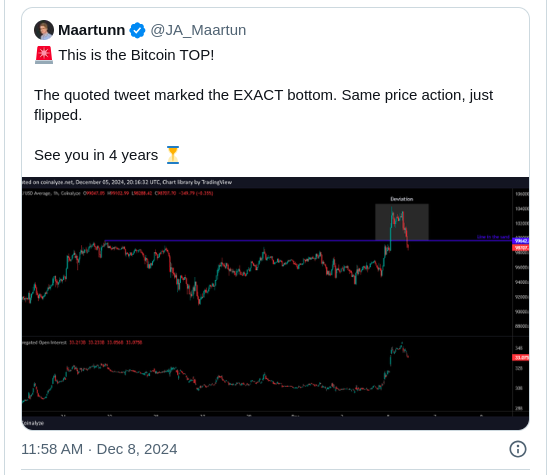The height and width of the screenshot is (475, 555).
Task: Click the red current-price tag on the axis
Action: [521, 248]
